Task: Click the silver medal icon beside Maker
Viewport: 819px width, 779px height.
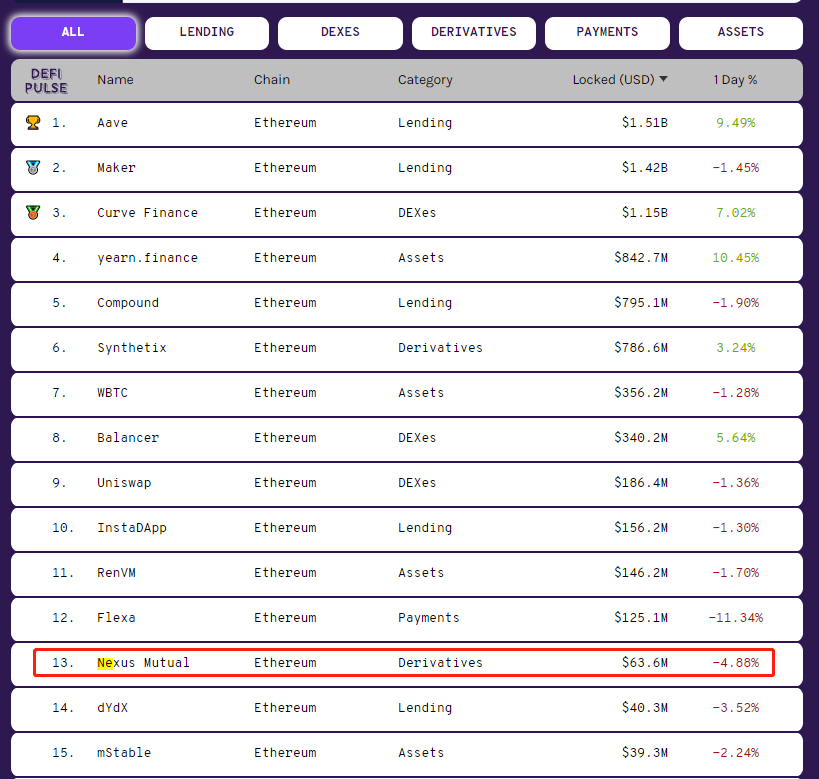Action: (x=33, y=168)
